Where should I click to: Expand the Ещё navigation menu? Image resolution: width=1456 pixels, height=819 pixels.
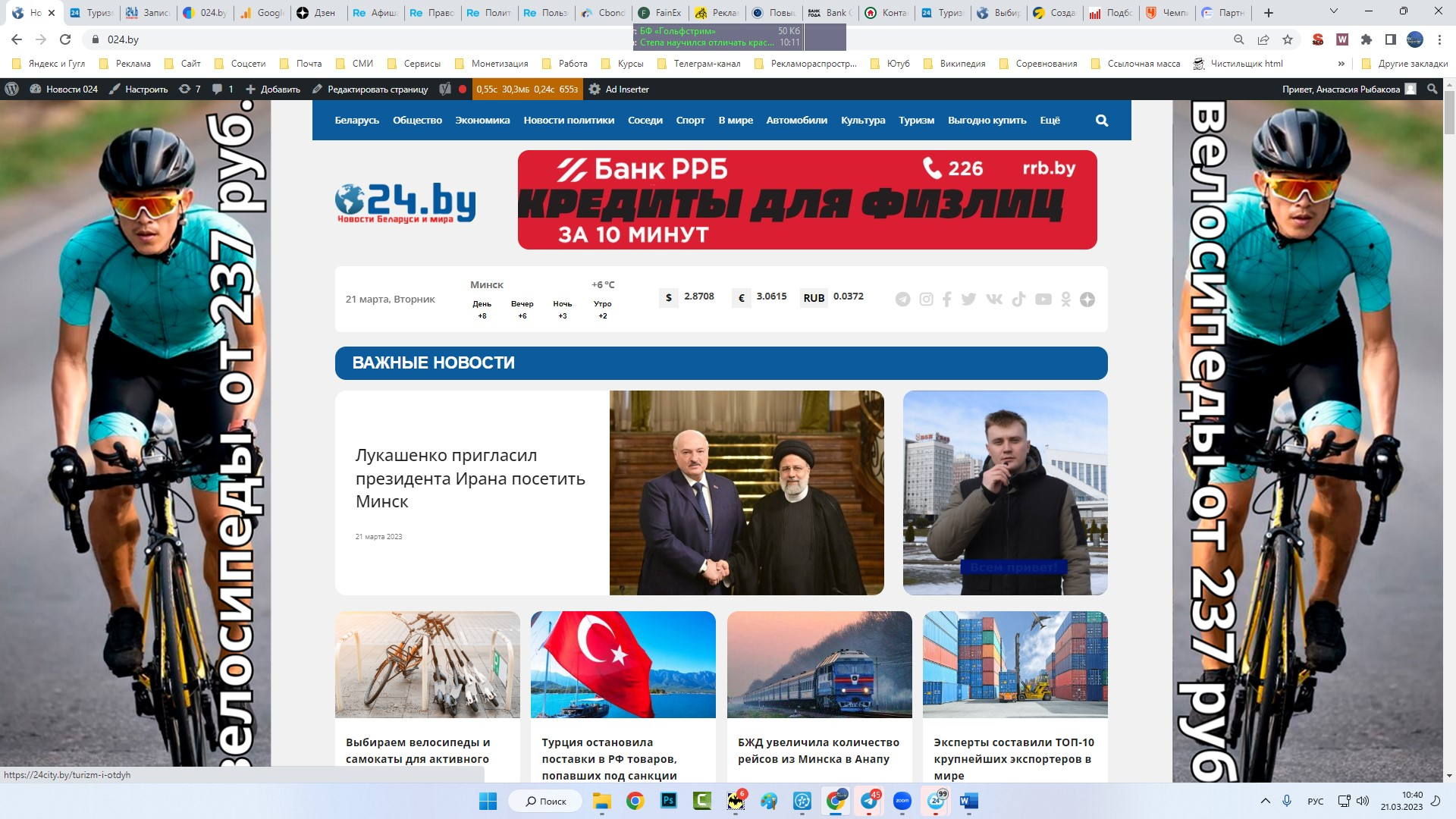tap(1050, 121)
